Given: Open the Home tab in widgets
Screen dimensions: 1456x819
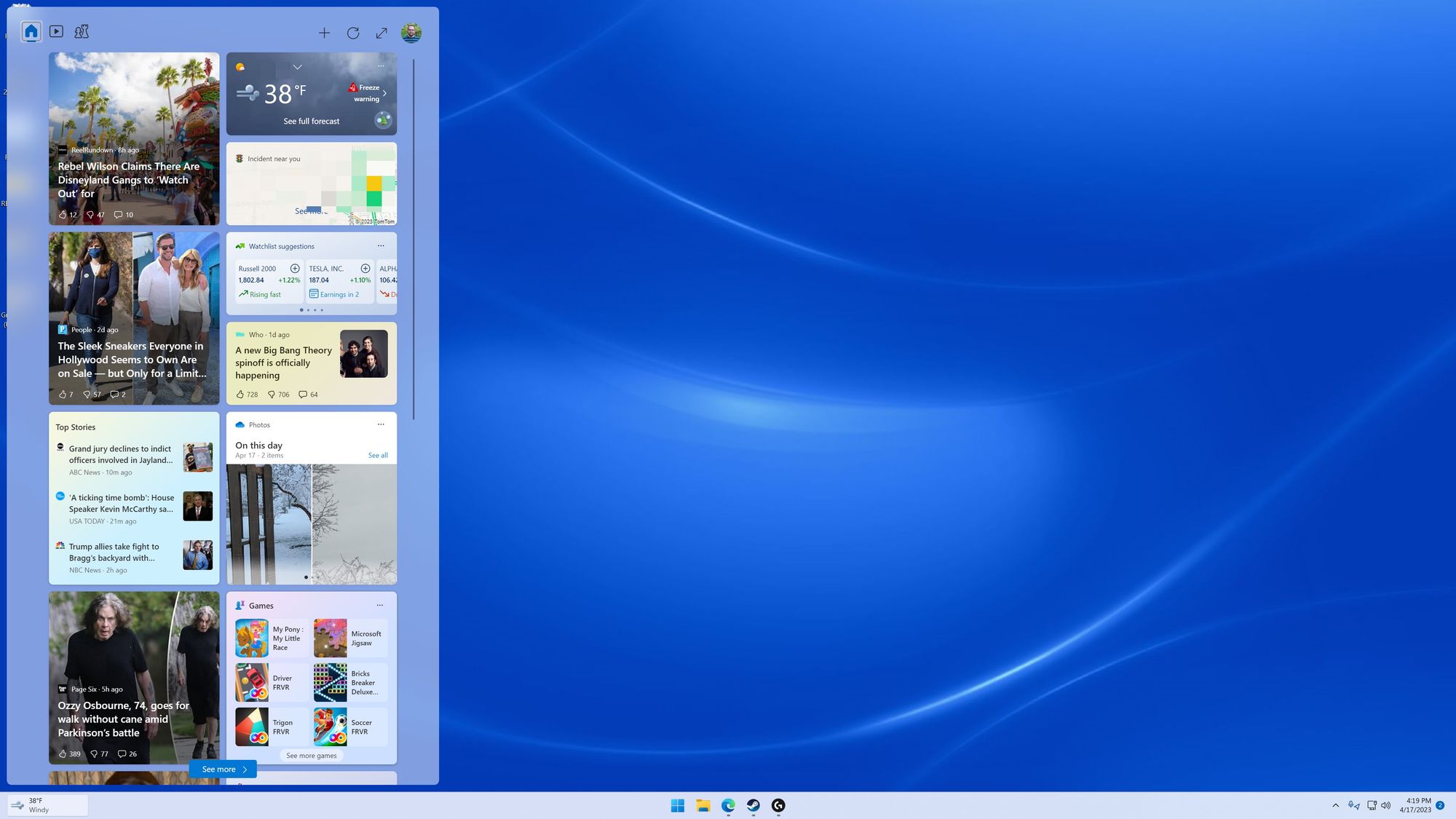Looking at the screenshot, I should point(31,31).
